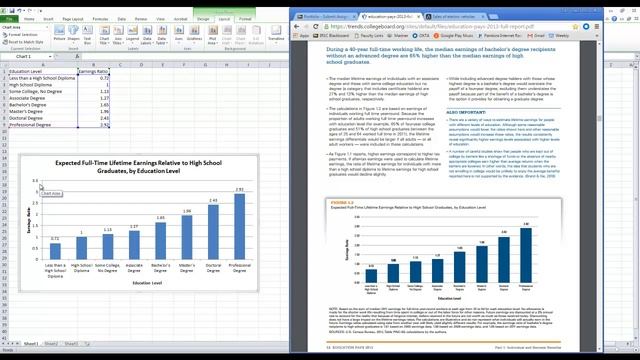This screenshot has height=360, width=640.
Task: Insert a Text Box from the ribbon
Action: click(87, 34)
